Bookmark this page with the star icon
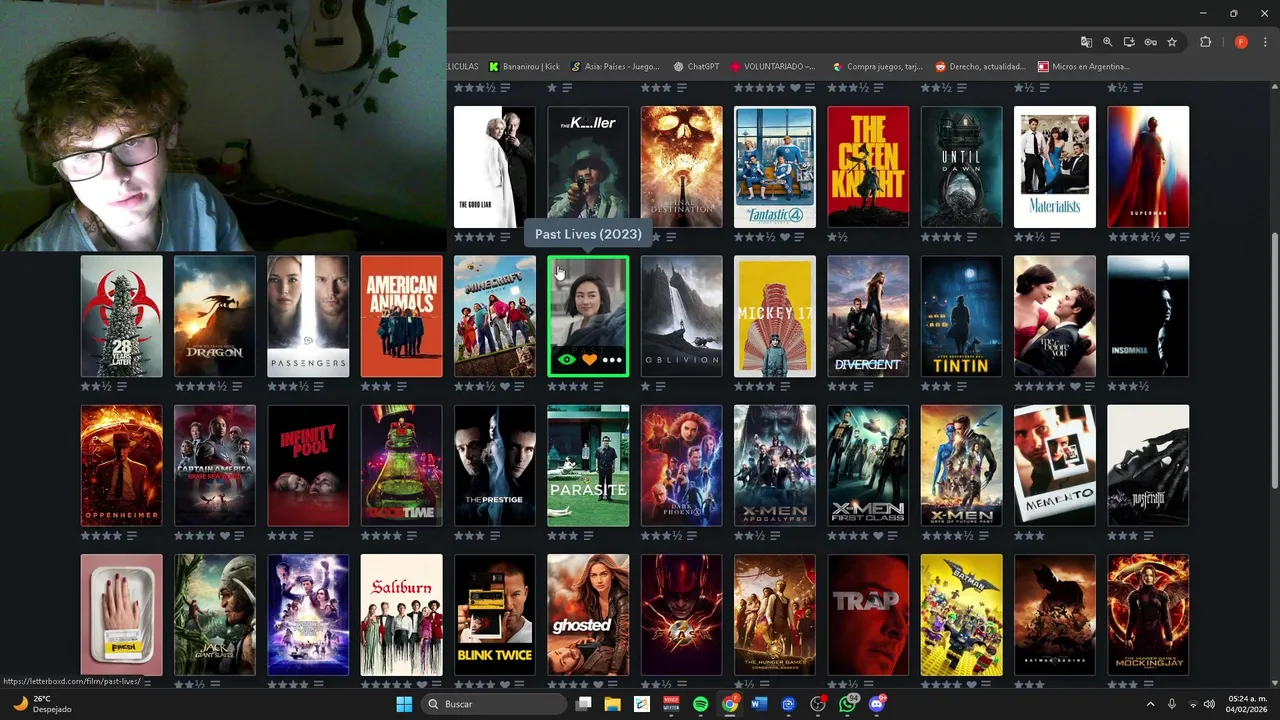Image resolution: width=1280 pixels, height=720 pixels. 1172,42
